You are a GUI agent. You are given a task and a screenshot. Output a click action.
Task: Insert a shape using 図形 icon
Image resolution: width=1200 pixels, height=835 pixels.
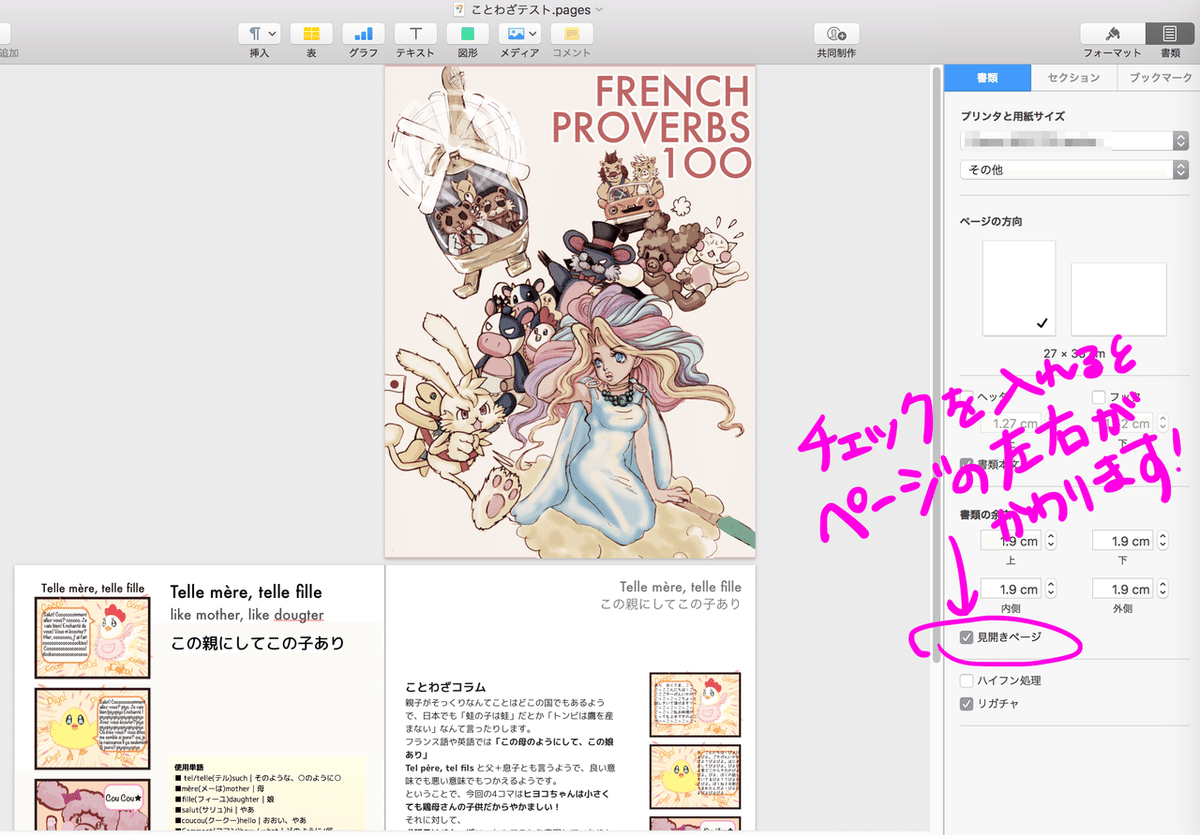[x=467, y=33]
